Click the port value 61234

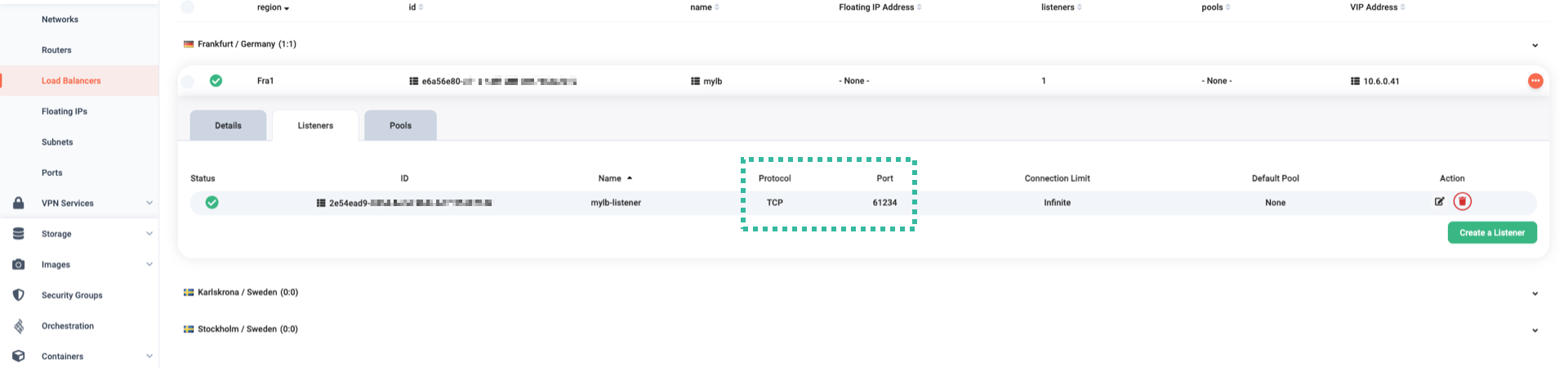tap(884, 203)
